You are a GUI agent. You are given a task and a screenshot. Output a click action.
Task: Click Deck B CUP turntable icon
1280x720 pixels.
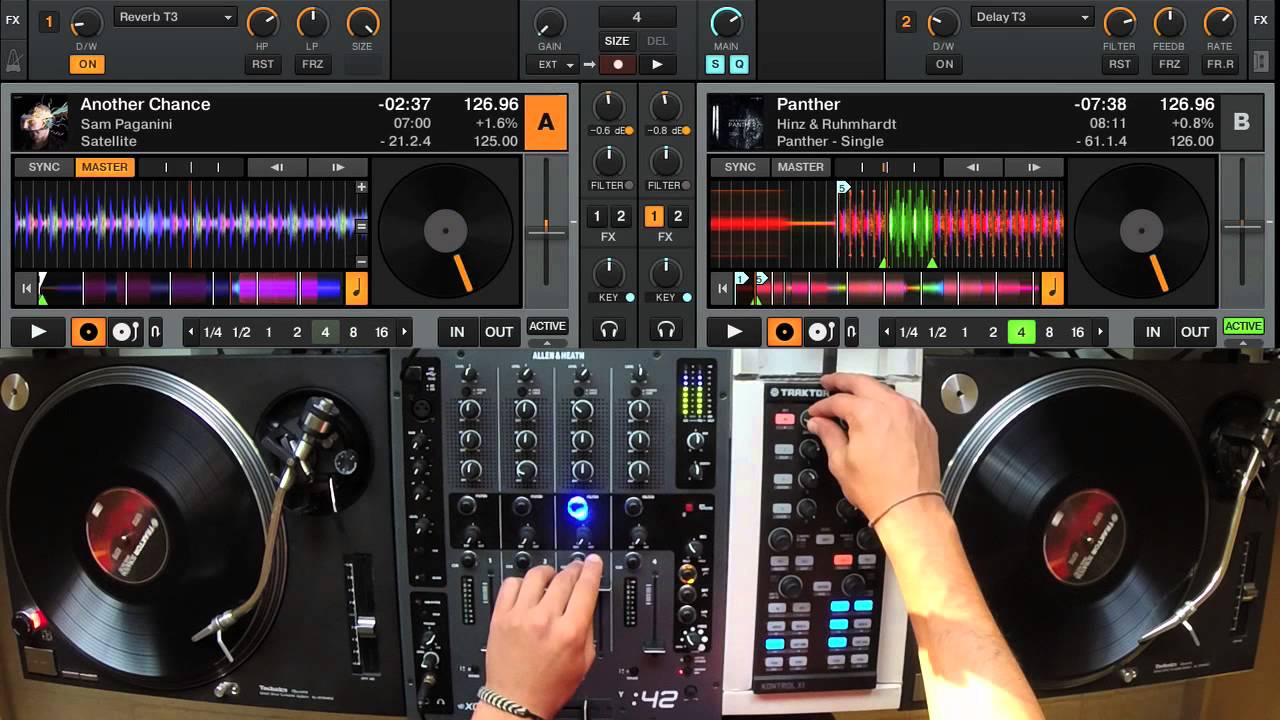[x=822, y=332]
